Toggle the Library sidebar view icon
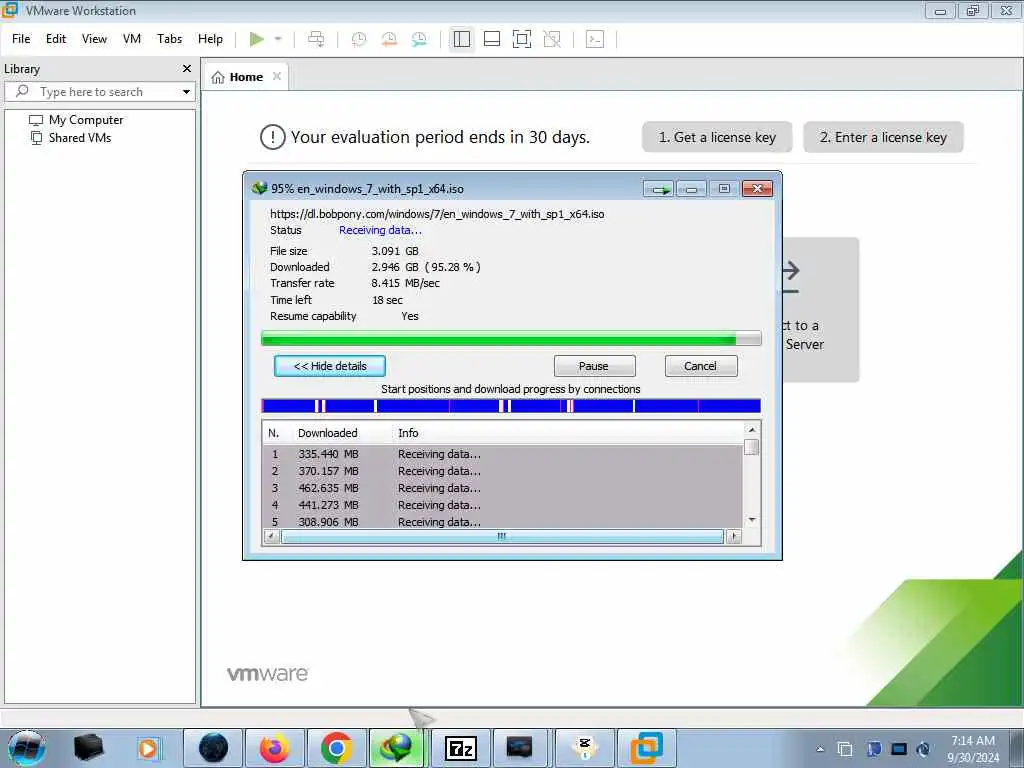Viewport: 1024px width, 768px height. click(462, 39)
